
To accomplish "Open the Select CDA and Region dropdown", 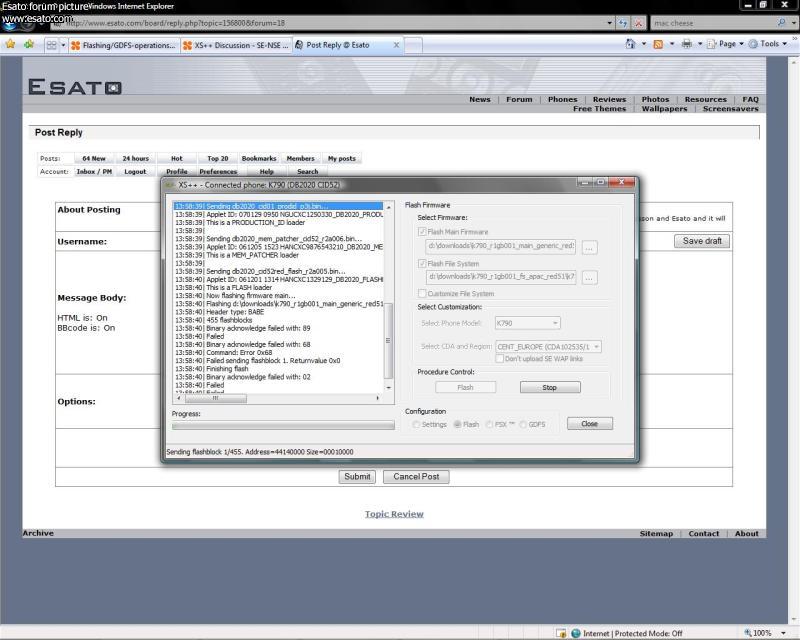I will (x=548, y=347).
